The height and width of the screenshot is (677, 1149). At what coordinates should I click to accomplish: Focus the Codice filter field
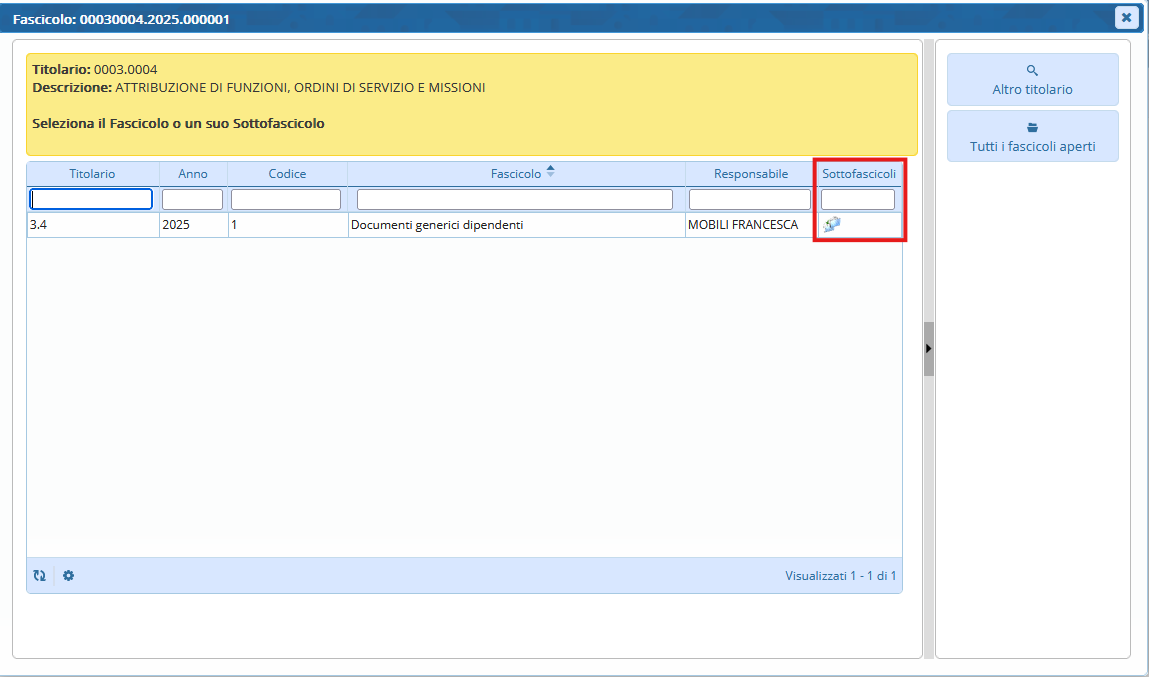tap(286, 199)
